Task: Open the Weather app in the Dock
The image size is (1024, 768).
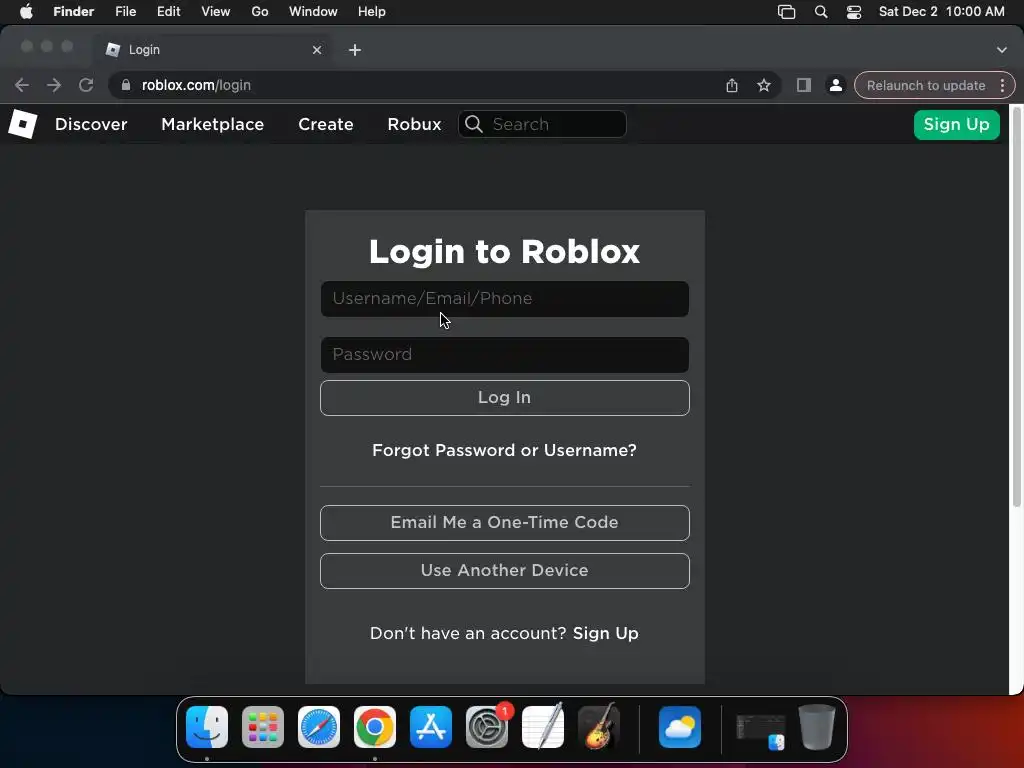Action: tap(680, 727)
